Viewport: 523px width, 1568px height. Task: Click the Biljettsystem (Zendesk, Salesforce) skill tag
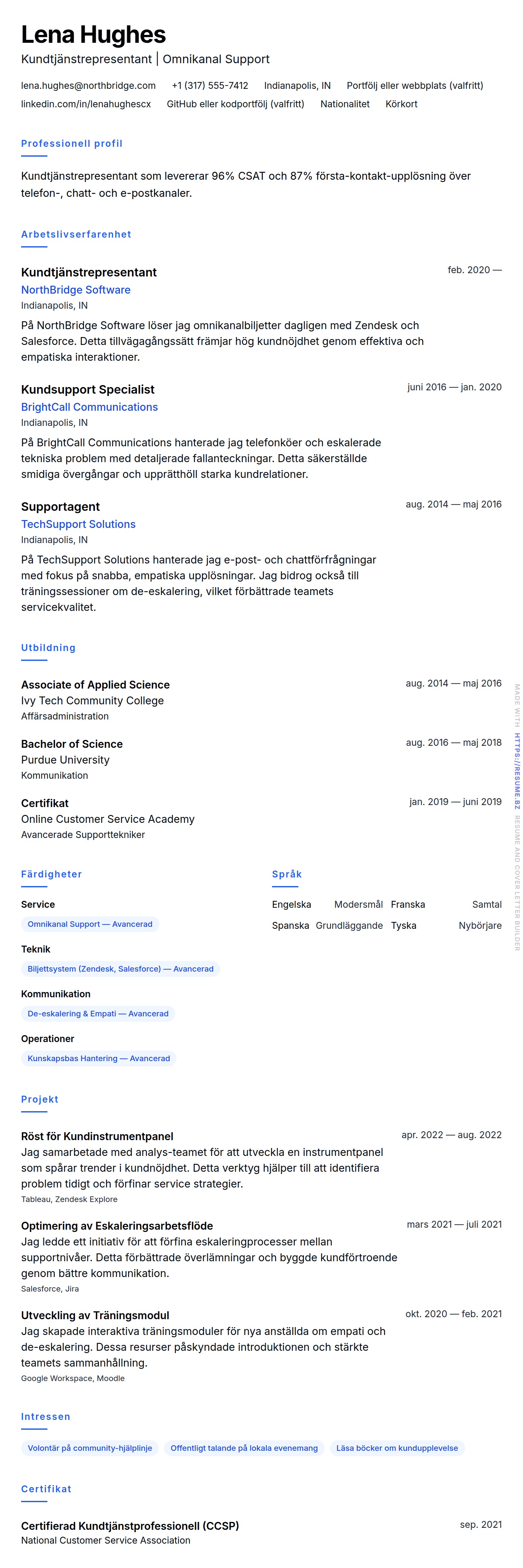point(121,969)
